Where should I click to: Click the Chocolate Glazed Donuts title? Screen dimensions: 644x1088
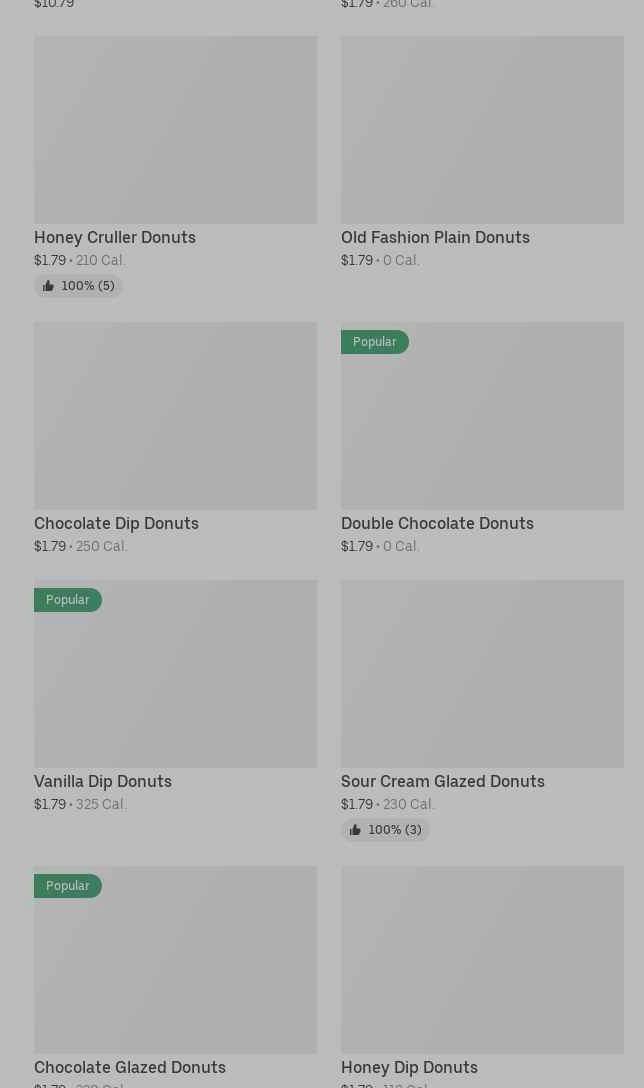coord(130,1068)
